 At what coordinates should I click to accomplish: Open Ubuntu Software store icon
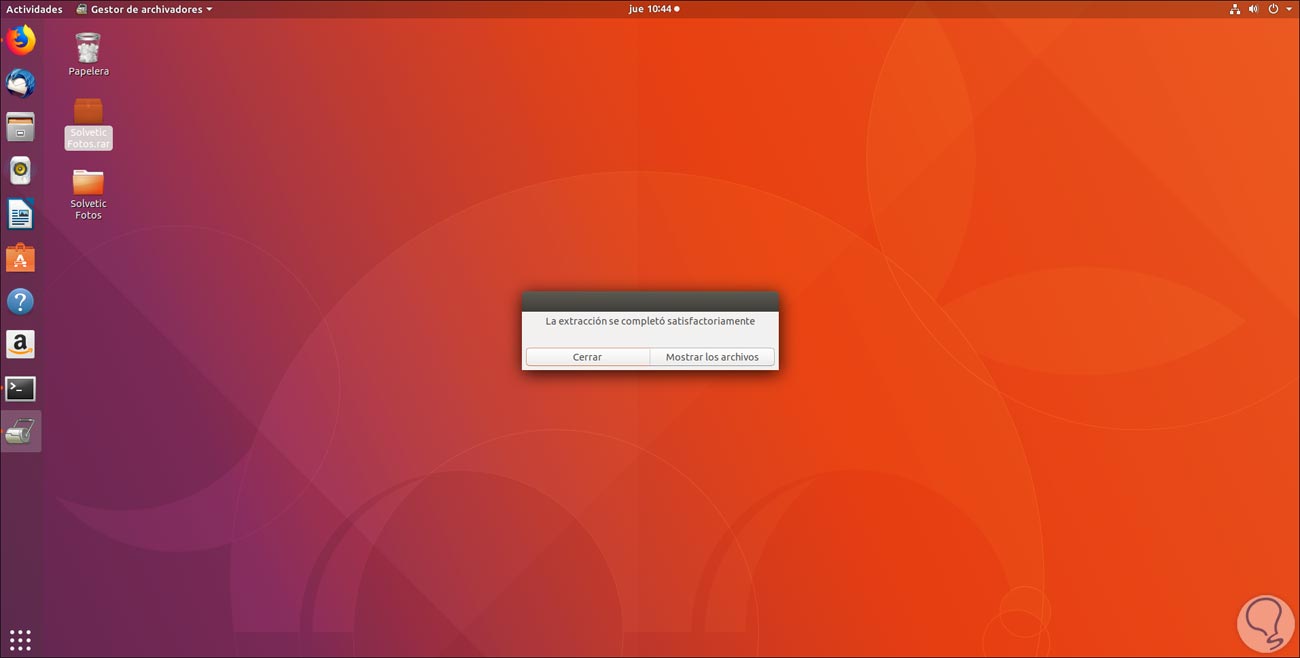(20, 258)
